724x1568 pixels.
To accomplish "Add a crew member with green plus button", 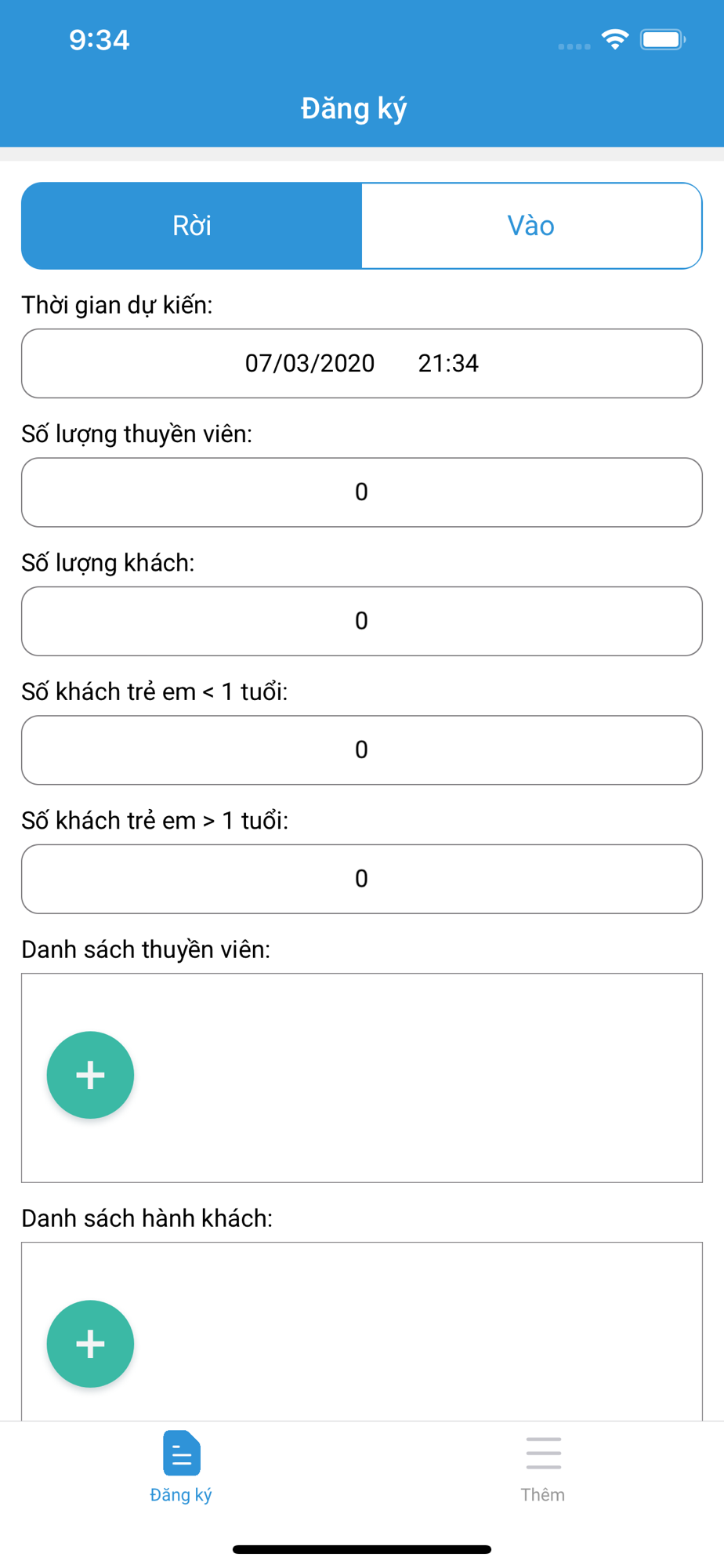I will pos(90,1075).
